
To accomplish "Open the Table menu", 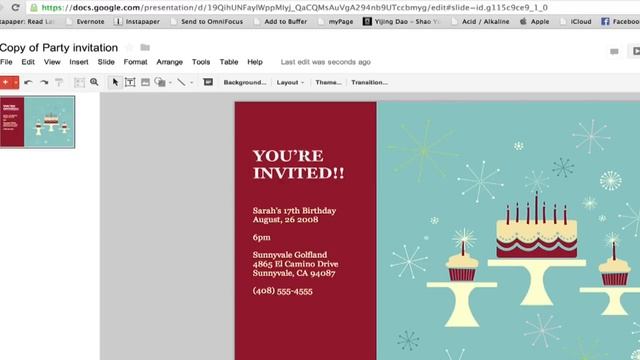I will pyautogui.click(x=229, y=62).
